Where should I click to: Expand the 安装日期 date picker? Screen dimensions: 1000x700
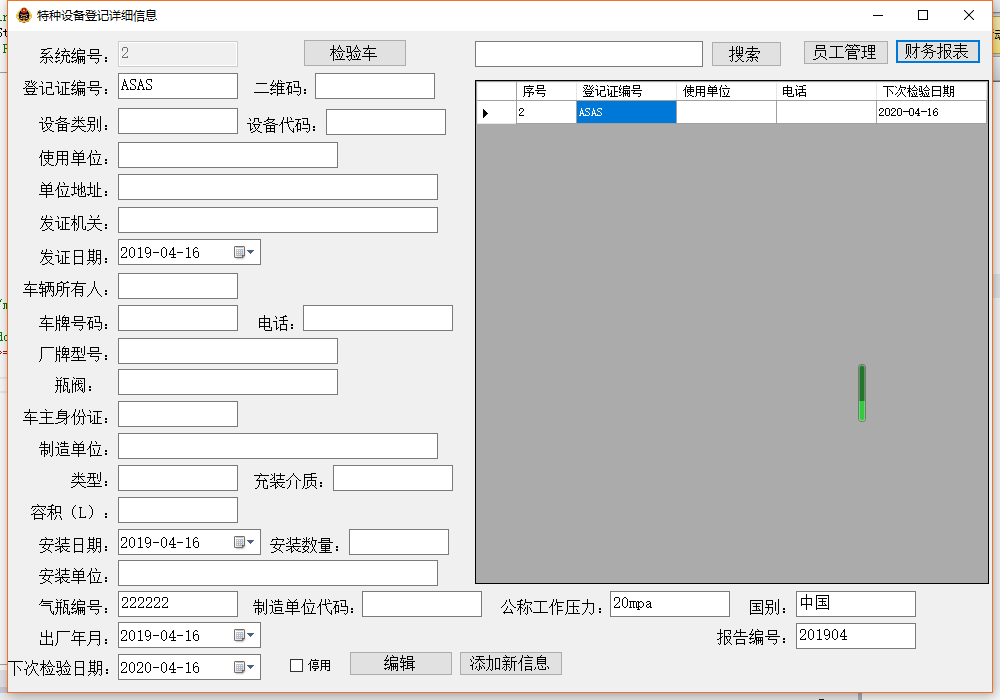point(245,543)
